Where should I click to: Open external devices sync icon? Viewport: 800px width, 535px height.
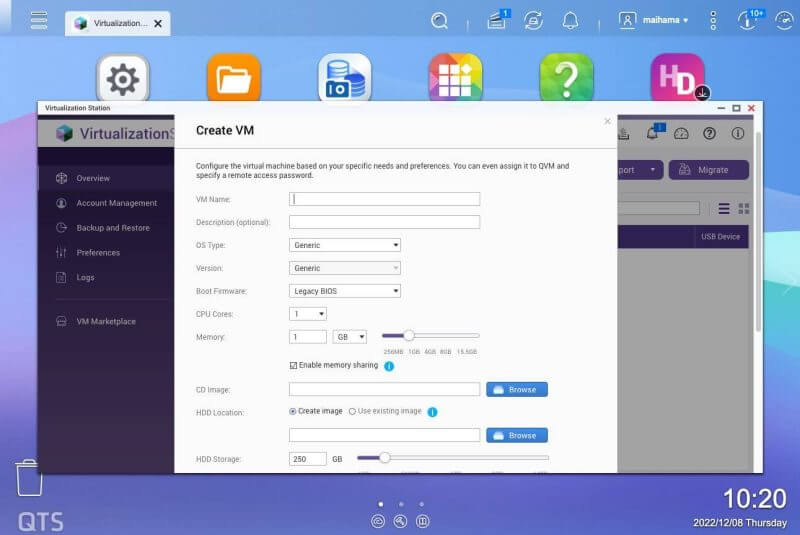point(533,21)
